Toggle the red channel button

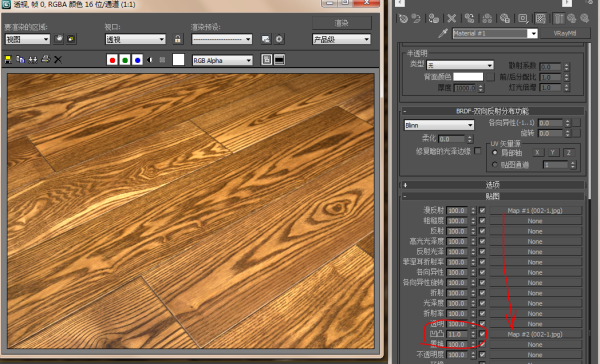pos(112,60)
